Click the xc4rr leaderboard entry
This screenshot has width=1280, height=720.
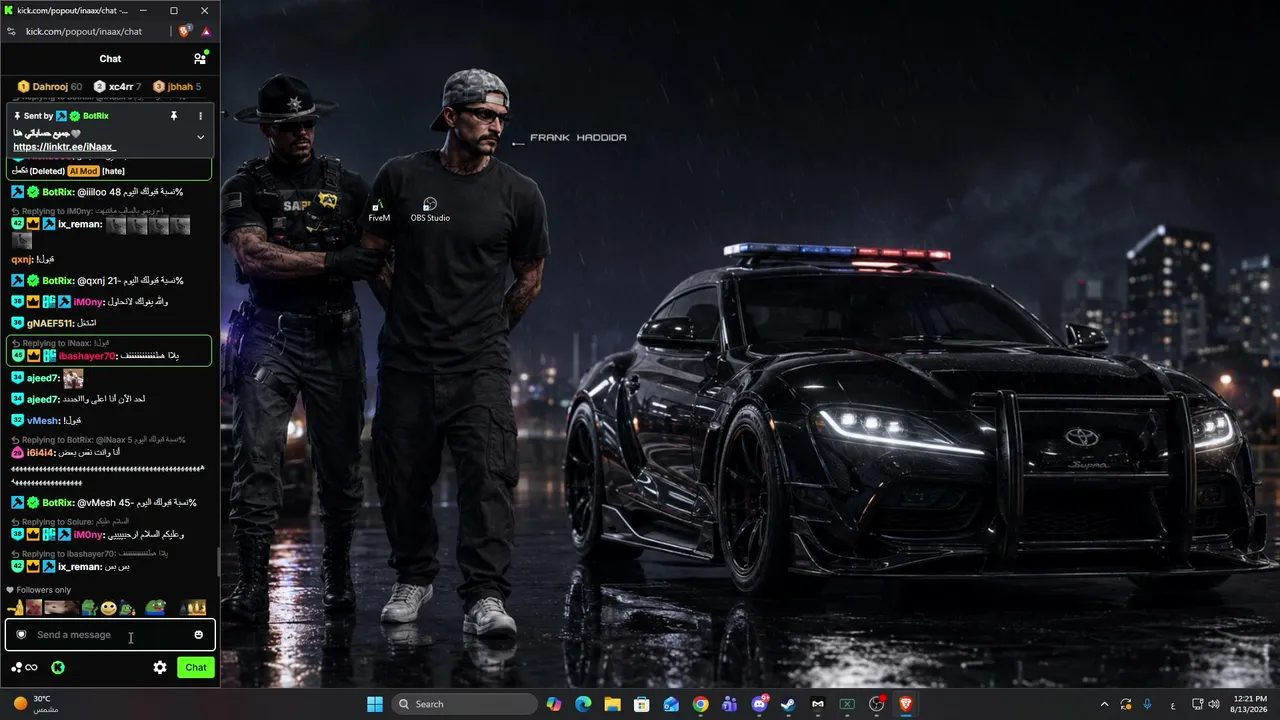117,87
